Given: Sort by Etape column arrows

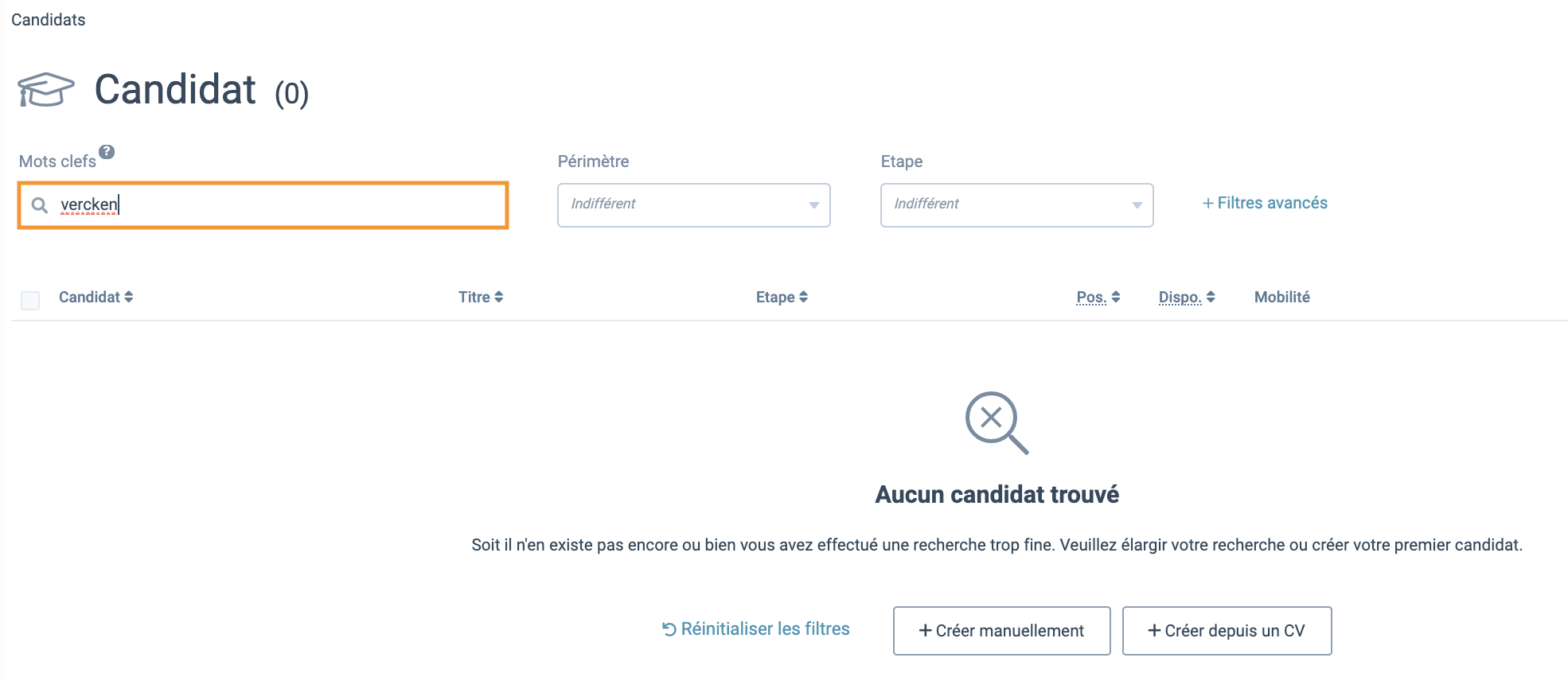Looking at the screenshot, I should point(804,297).
